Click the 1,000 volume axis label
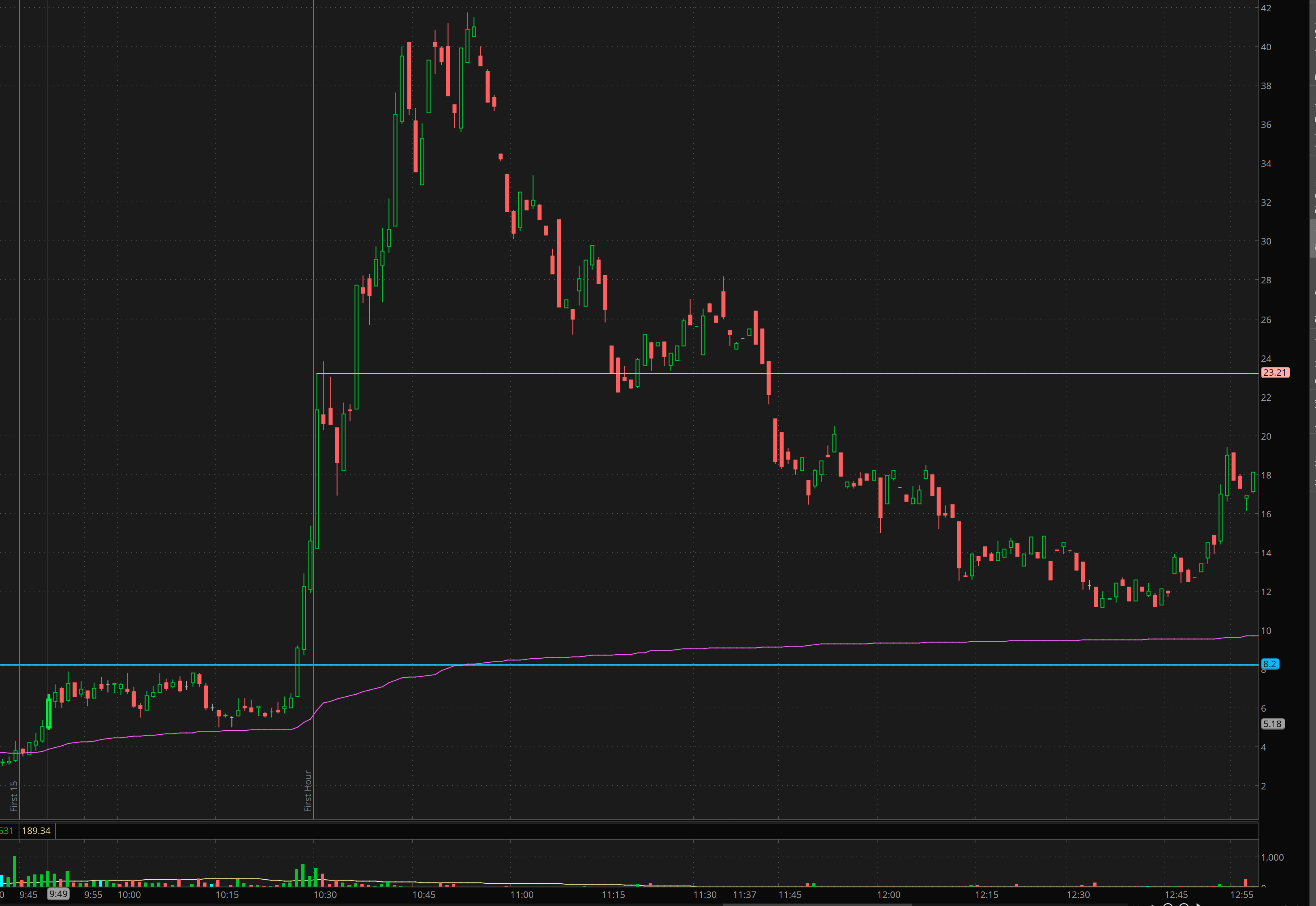The height and width of the screenshot is (906, 1316). pos(1272,857)
